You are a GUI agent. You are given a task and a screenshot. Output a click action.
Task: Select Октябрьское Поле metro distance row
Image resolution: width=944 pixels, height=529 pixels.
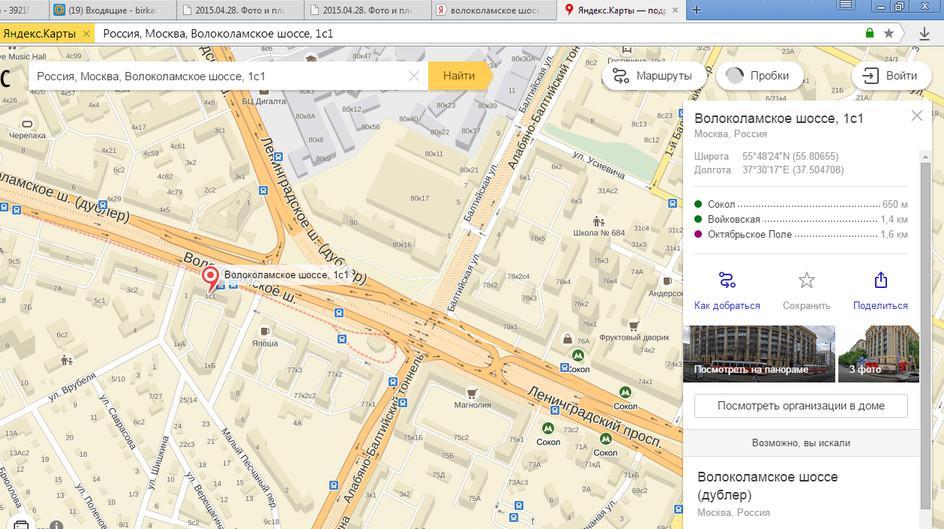801,234
